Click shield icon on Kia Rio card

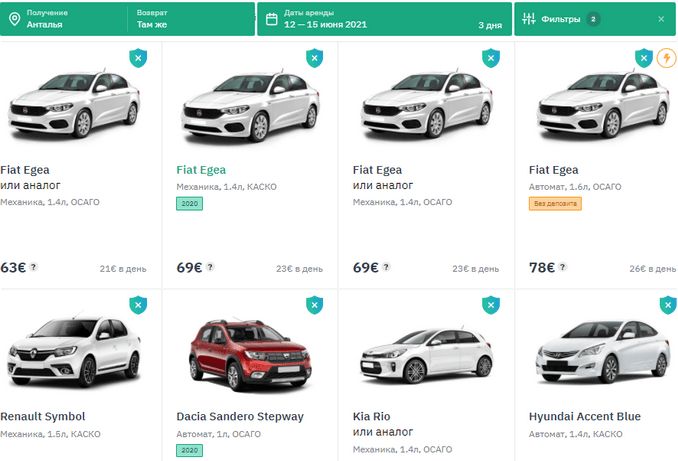[x=491, y=305]
